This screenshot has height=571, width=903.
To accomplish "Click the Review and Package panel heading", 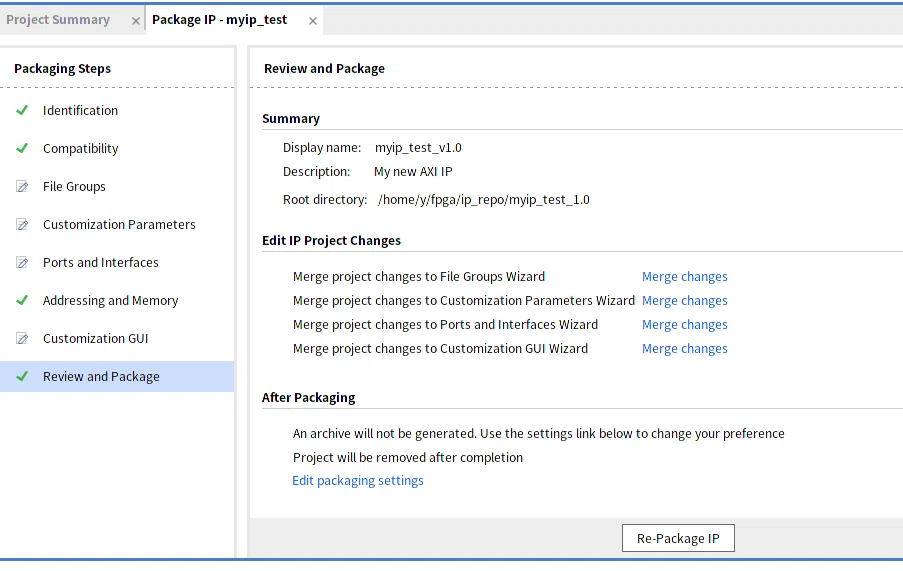I will tap(324, 68).
